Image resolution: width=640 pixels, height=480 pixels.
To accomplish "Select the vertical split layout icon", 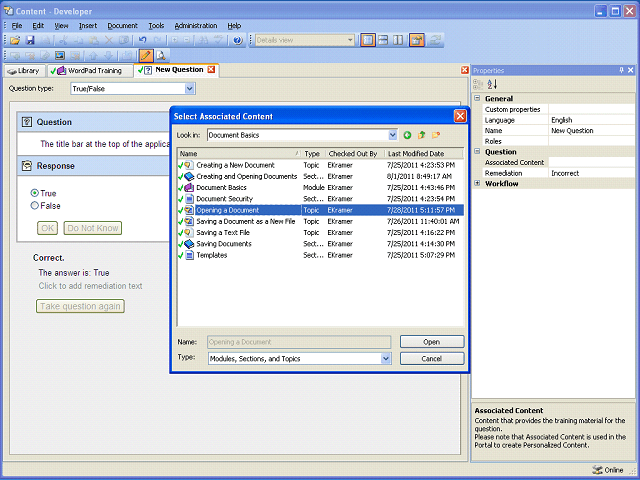I will [398, 40].
